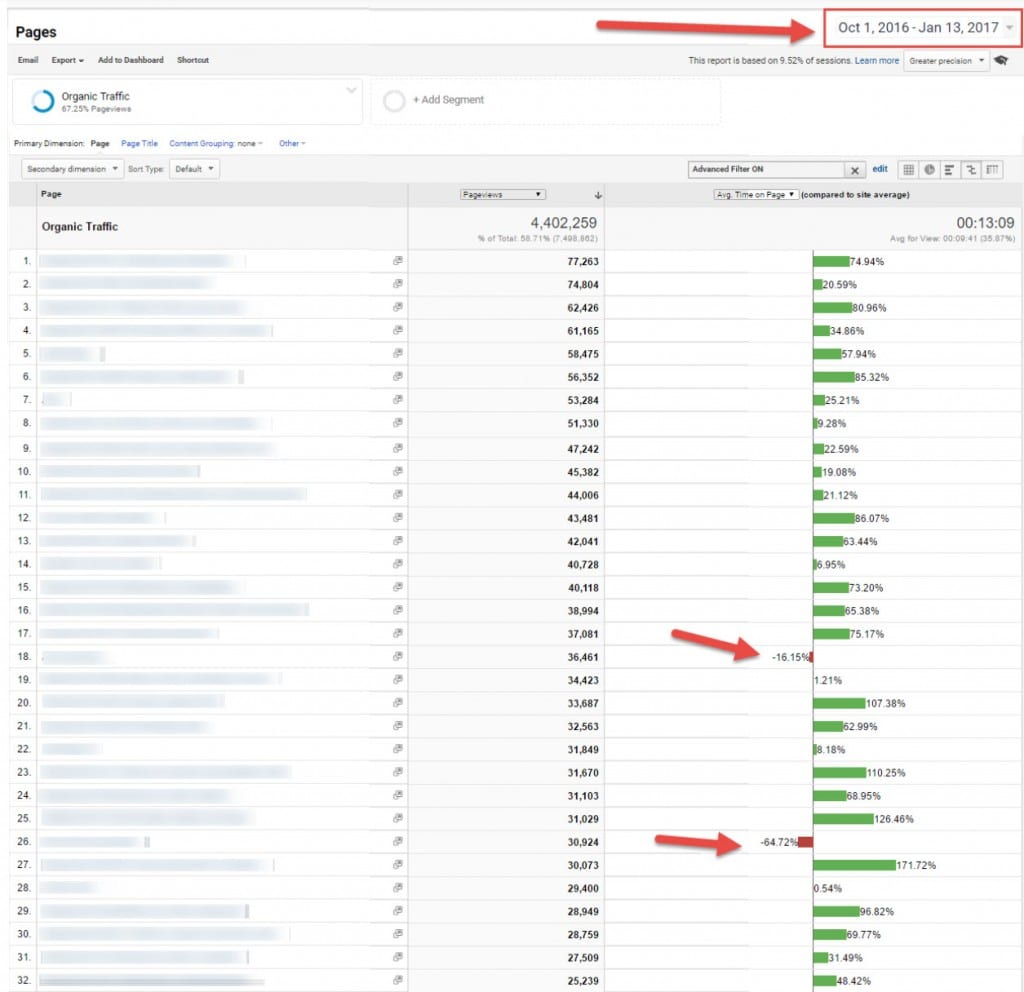Open the pivot table view
1024x992 pixels.
point(990,169)
